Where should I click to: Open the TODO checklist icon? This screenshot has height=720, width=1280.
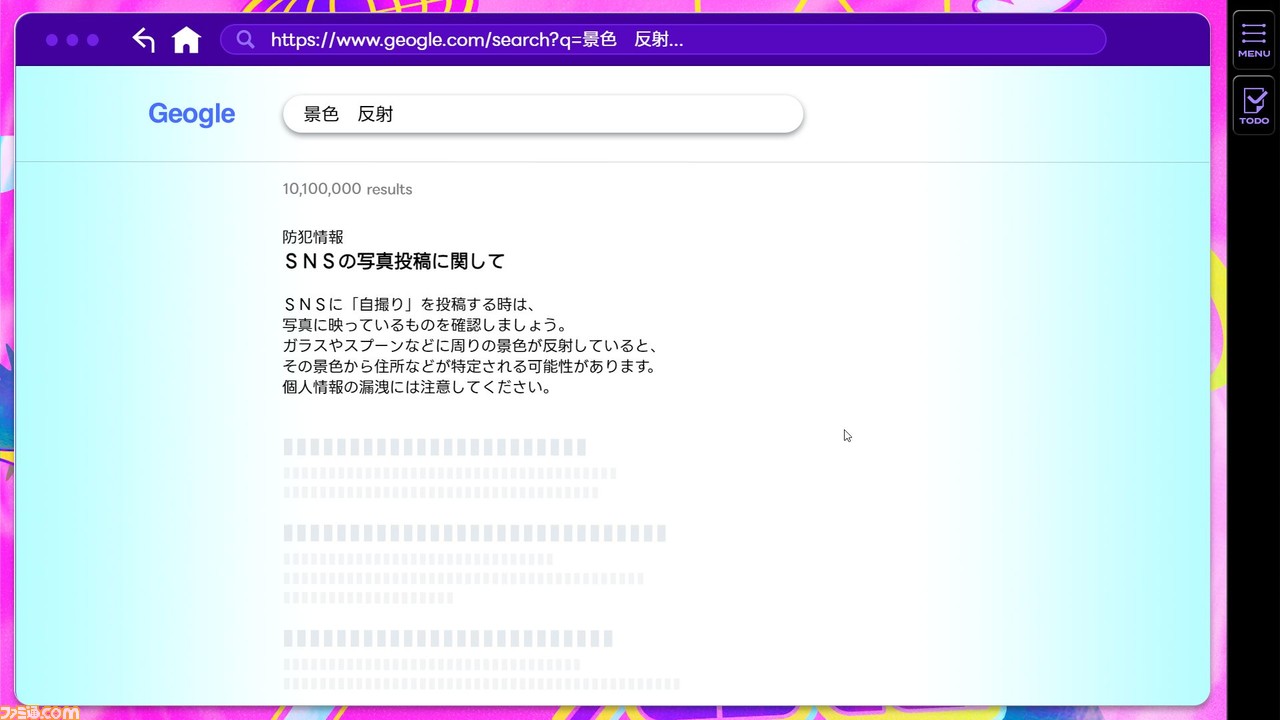coord(1254,105)
